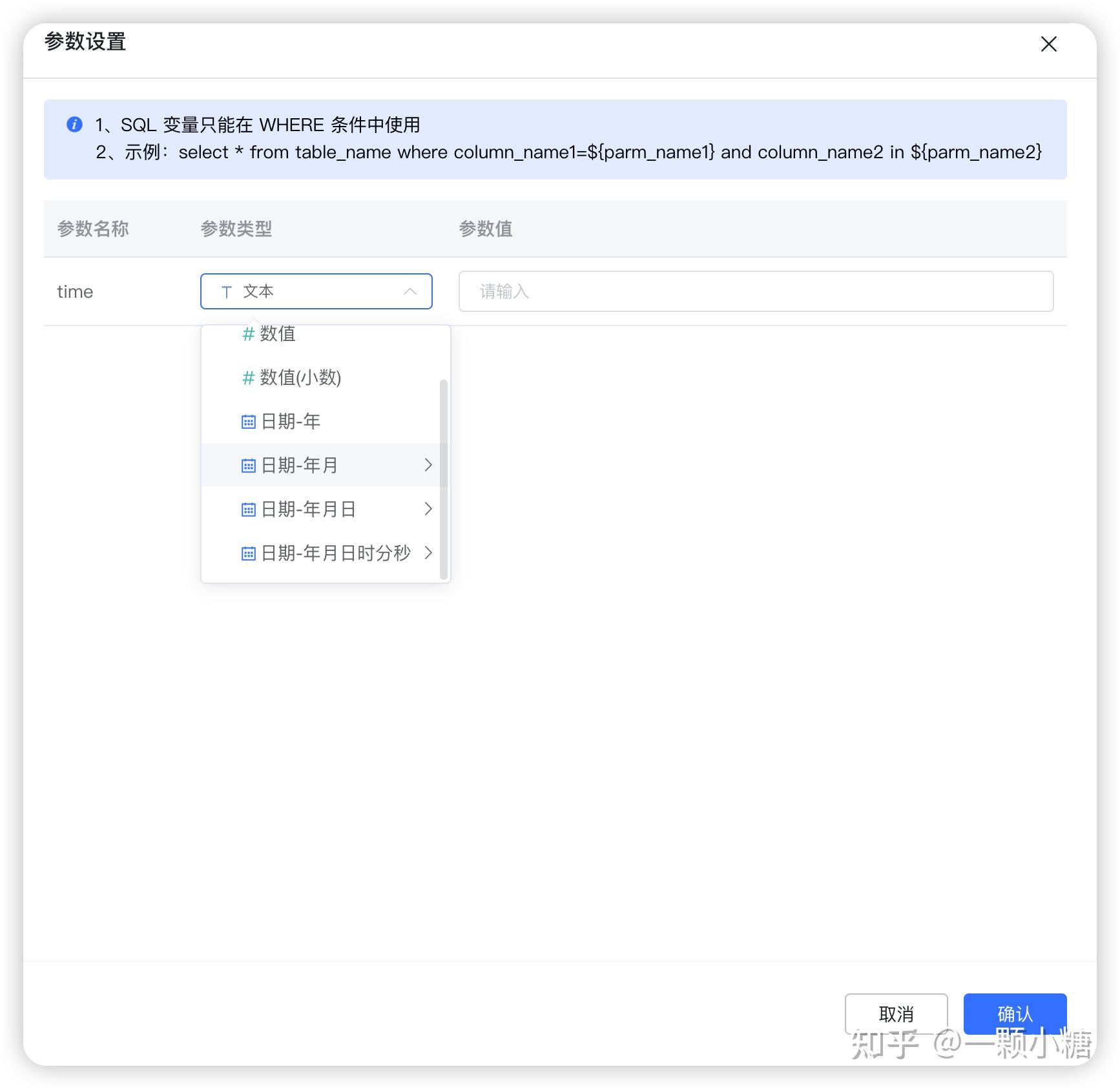Click the calendar icon beside 日期-年

click(x=248, y=421)
